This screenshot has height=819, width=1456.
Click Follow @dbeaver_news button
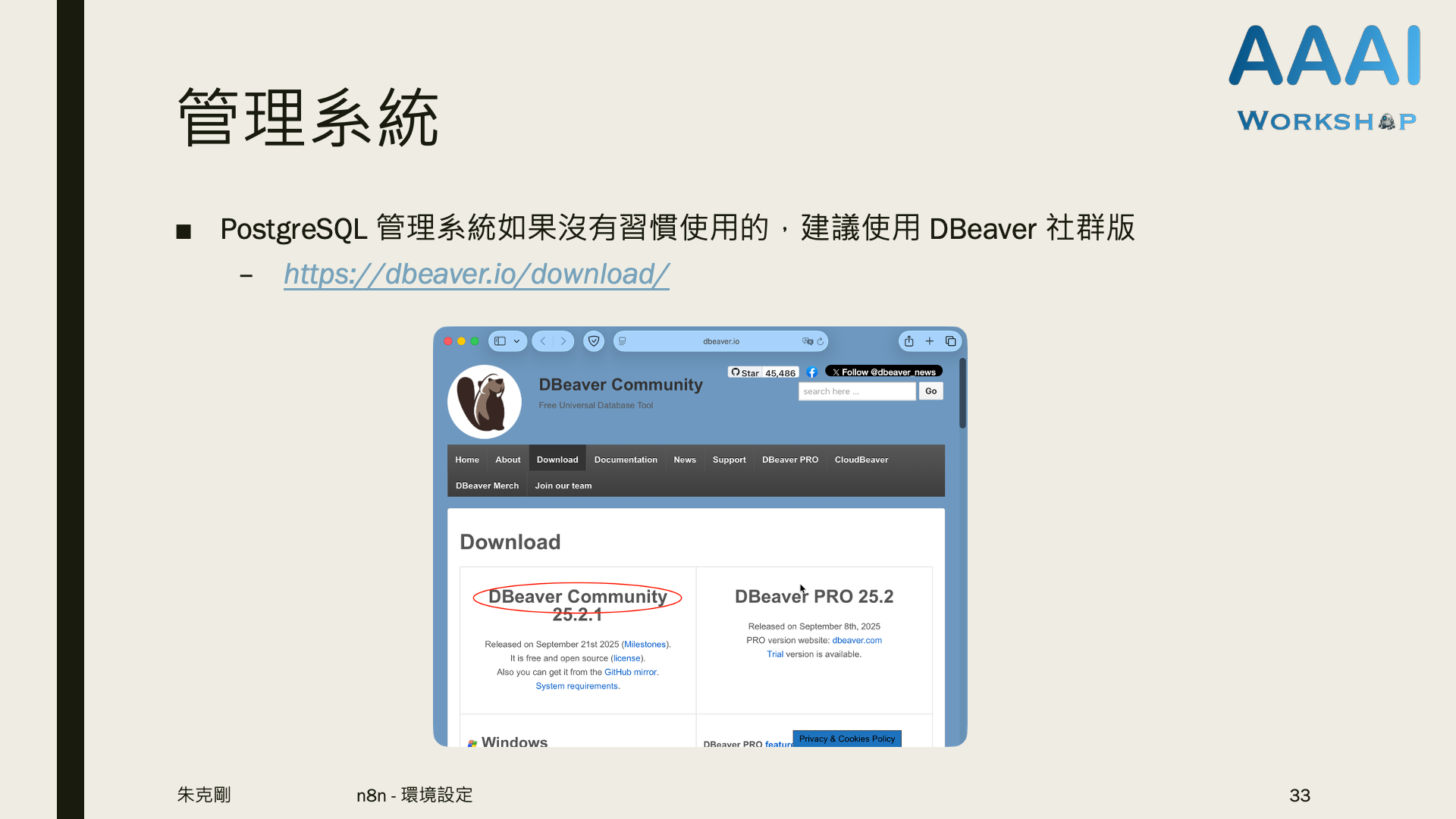(883, 372)
